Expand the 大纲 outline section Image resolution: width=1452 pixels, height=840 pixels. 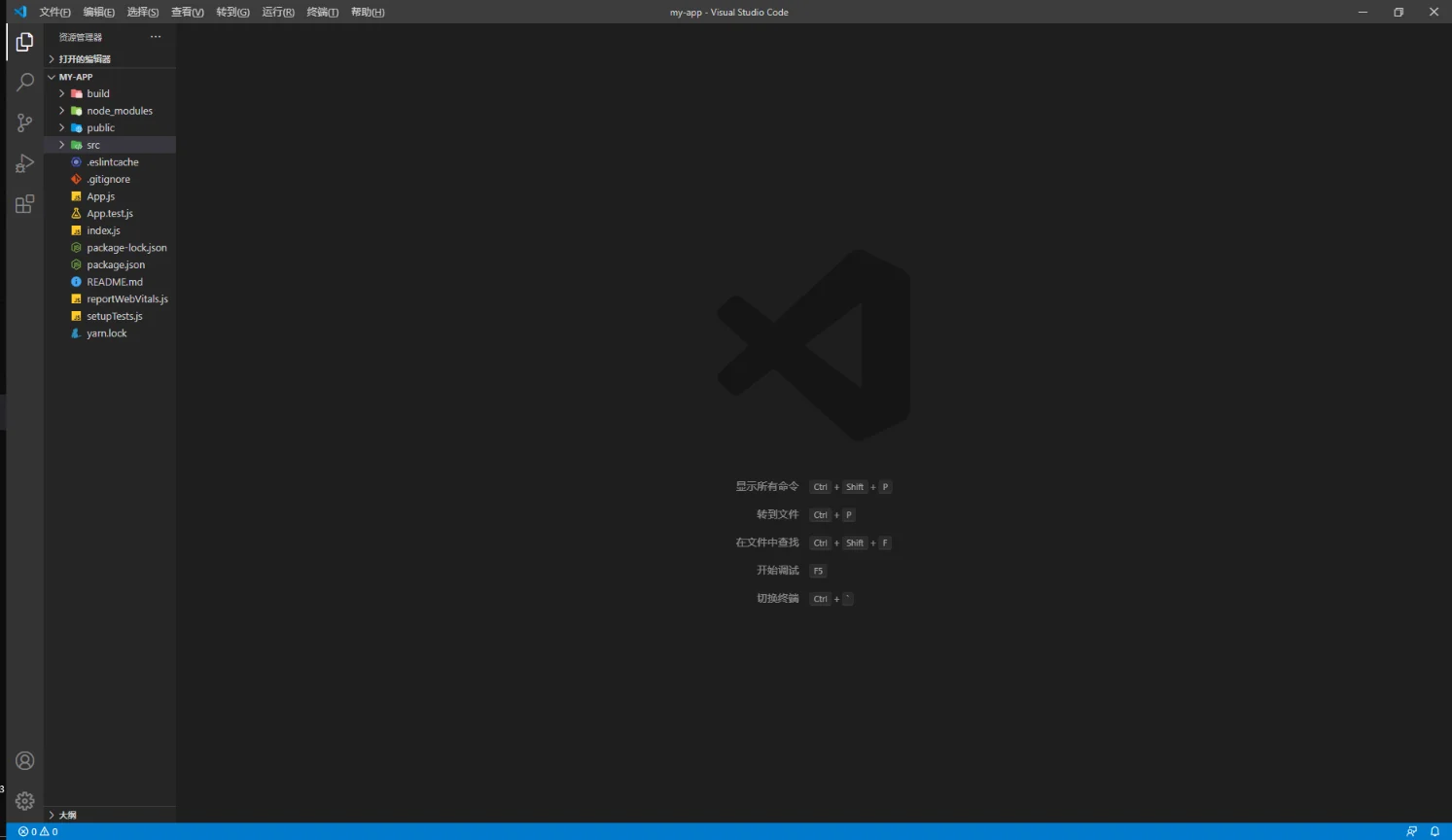coord(52,815)
